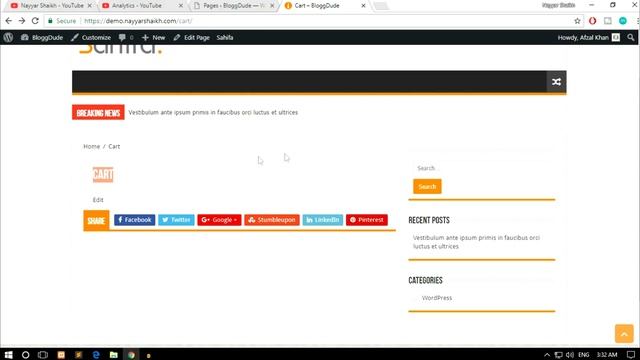Open File Explorer from the taskbar
The image size is (640, 360).
tap(114, 355)
